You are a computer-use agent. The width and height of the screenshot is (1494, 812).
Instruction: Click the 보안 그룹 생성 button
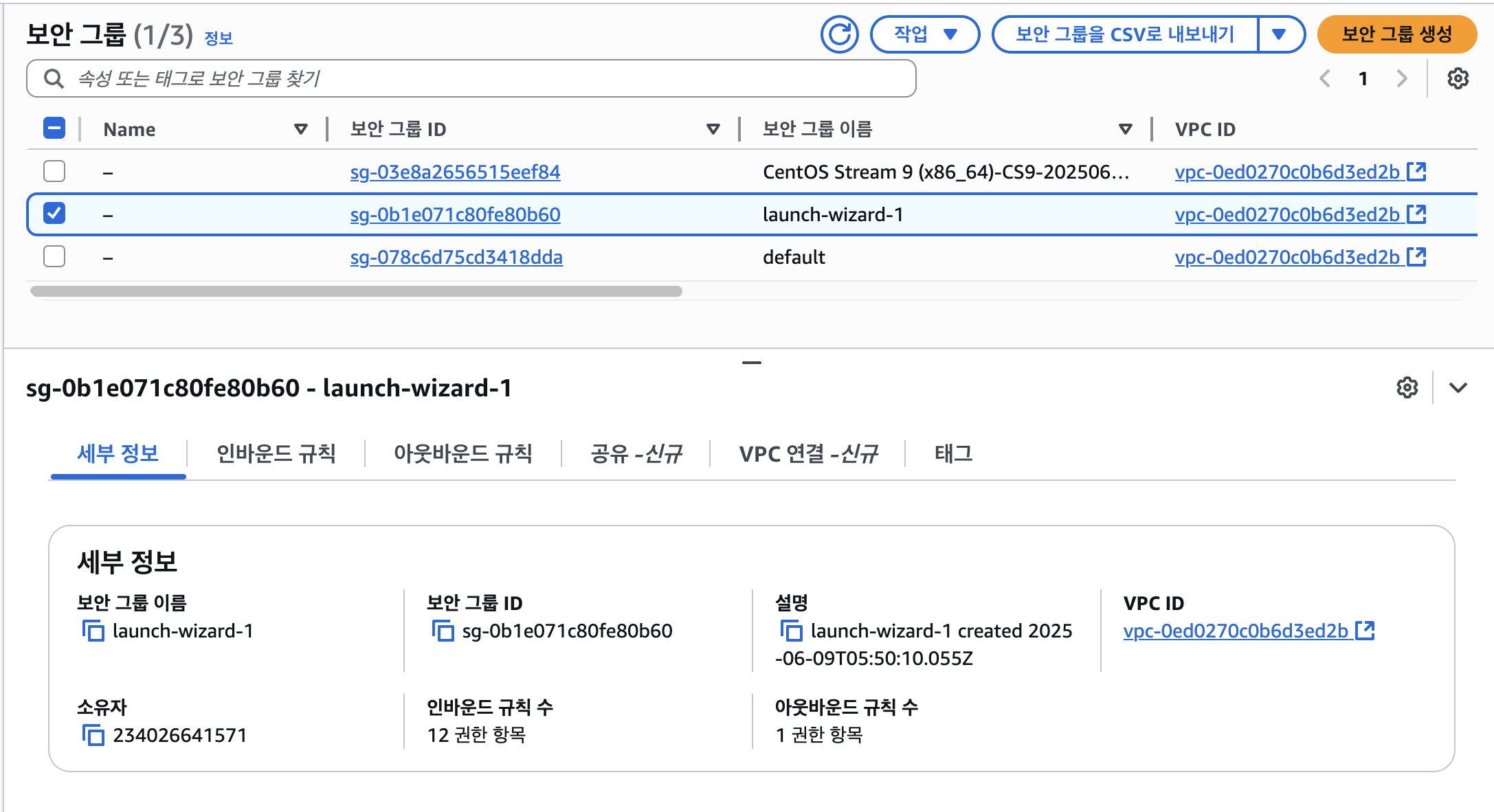(1396, 34)
